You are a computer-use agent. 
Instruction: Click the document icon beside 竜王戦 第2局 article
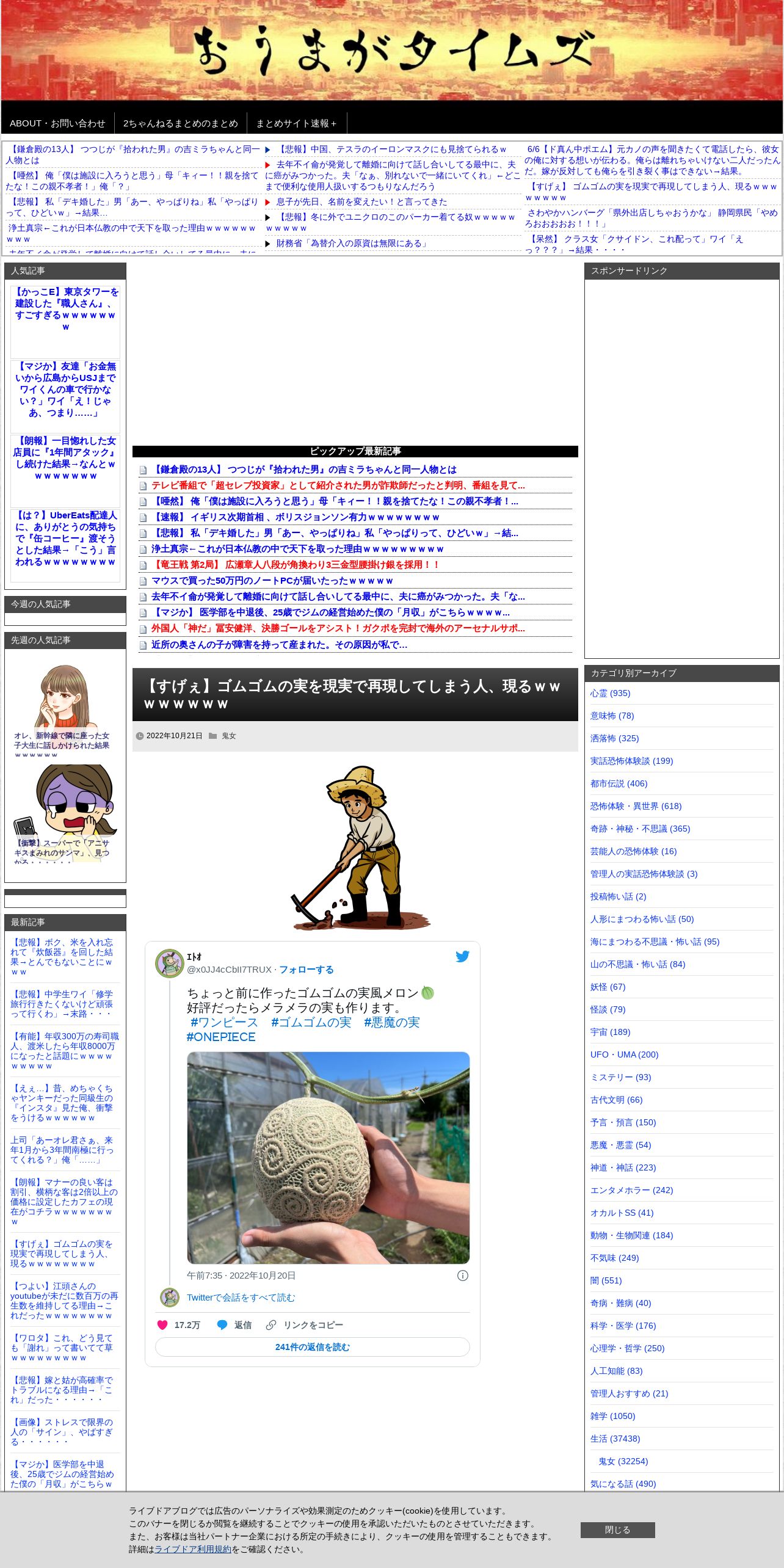(x=143, y=565)
